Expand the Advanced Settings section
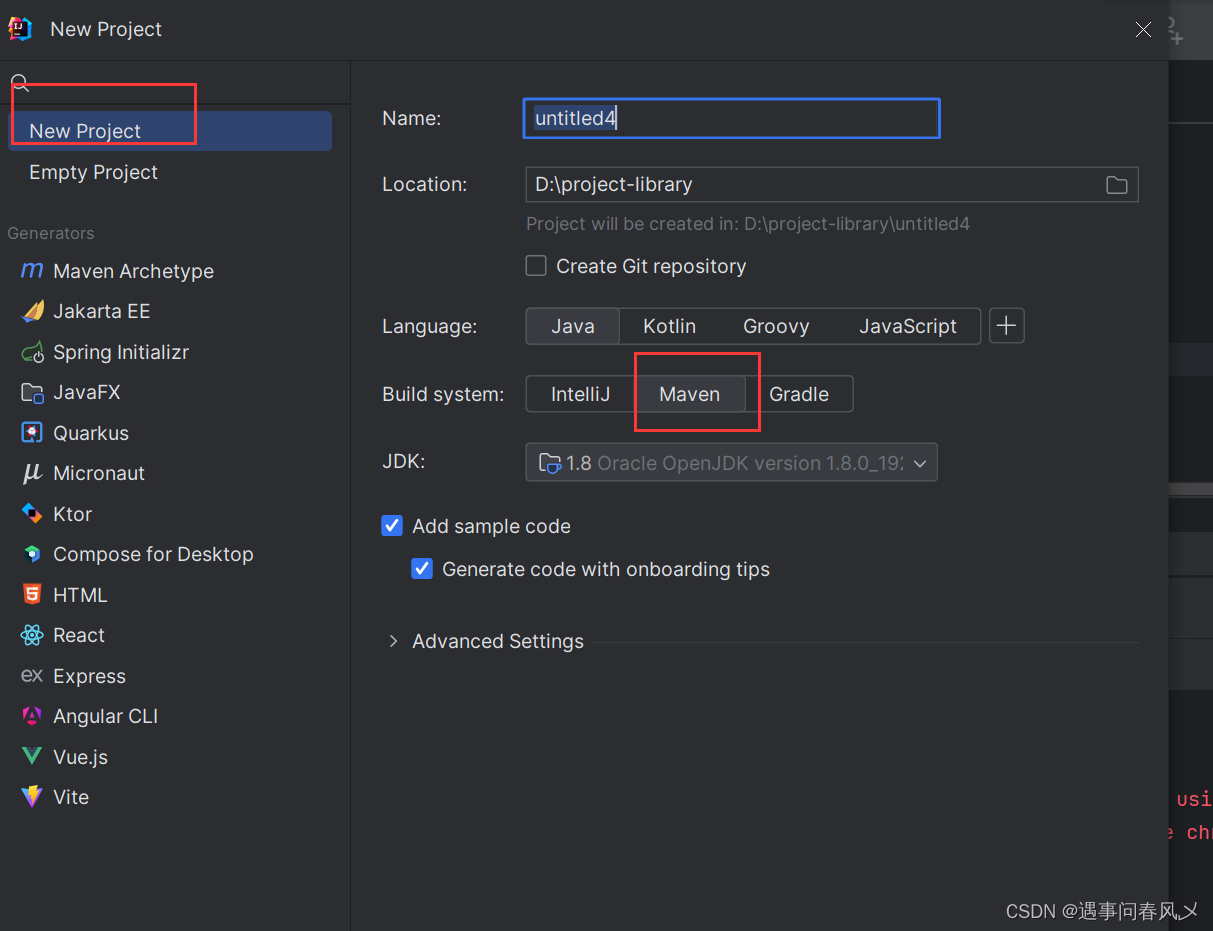This screenshot has width=1213, height=931. 394,641
